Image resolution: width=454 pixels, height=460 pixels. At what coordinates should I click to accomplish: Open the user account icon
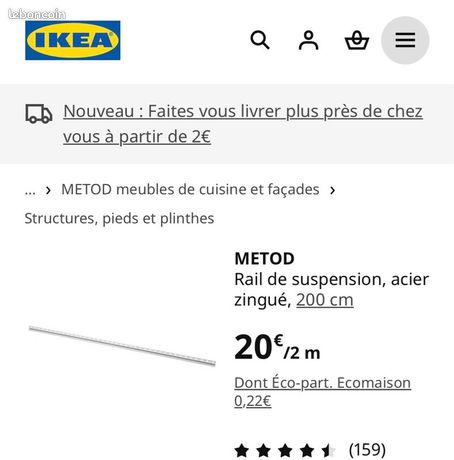pyautogui.click(x=308, y=40)
